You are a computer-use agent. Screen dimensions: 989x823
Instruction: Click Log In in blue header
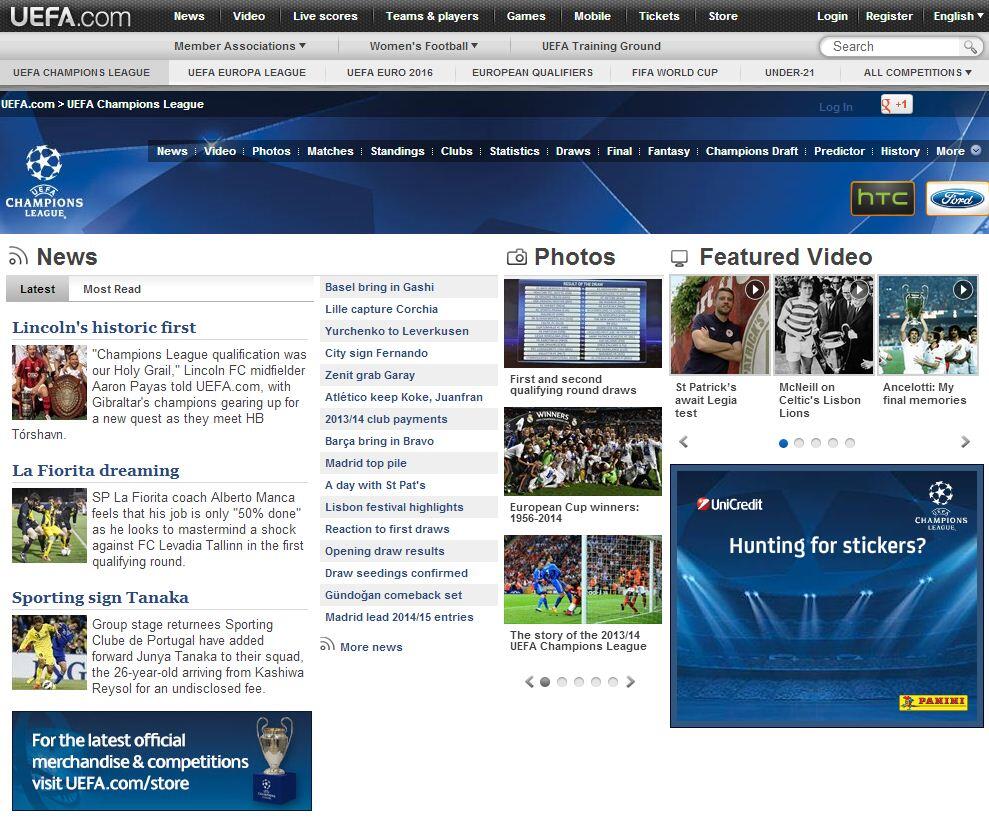coord(835,107)
